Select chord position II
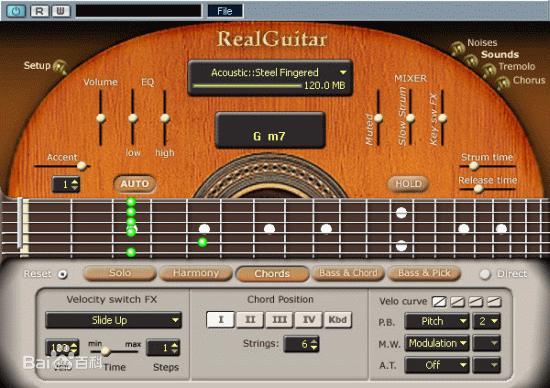The image size is (550, 388). [250, 320]
